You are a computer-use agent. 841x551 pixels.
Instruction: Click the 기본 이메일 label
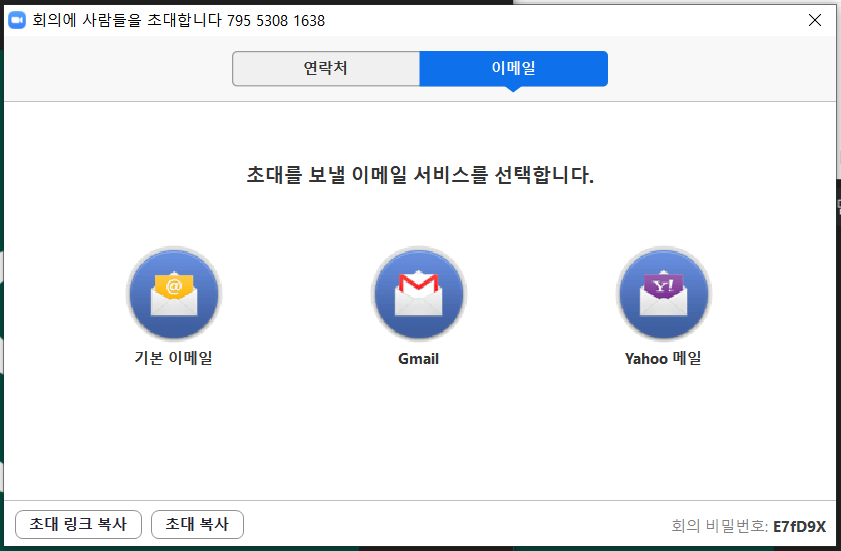click(x=174, y=358)
